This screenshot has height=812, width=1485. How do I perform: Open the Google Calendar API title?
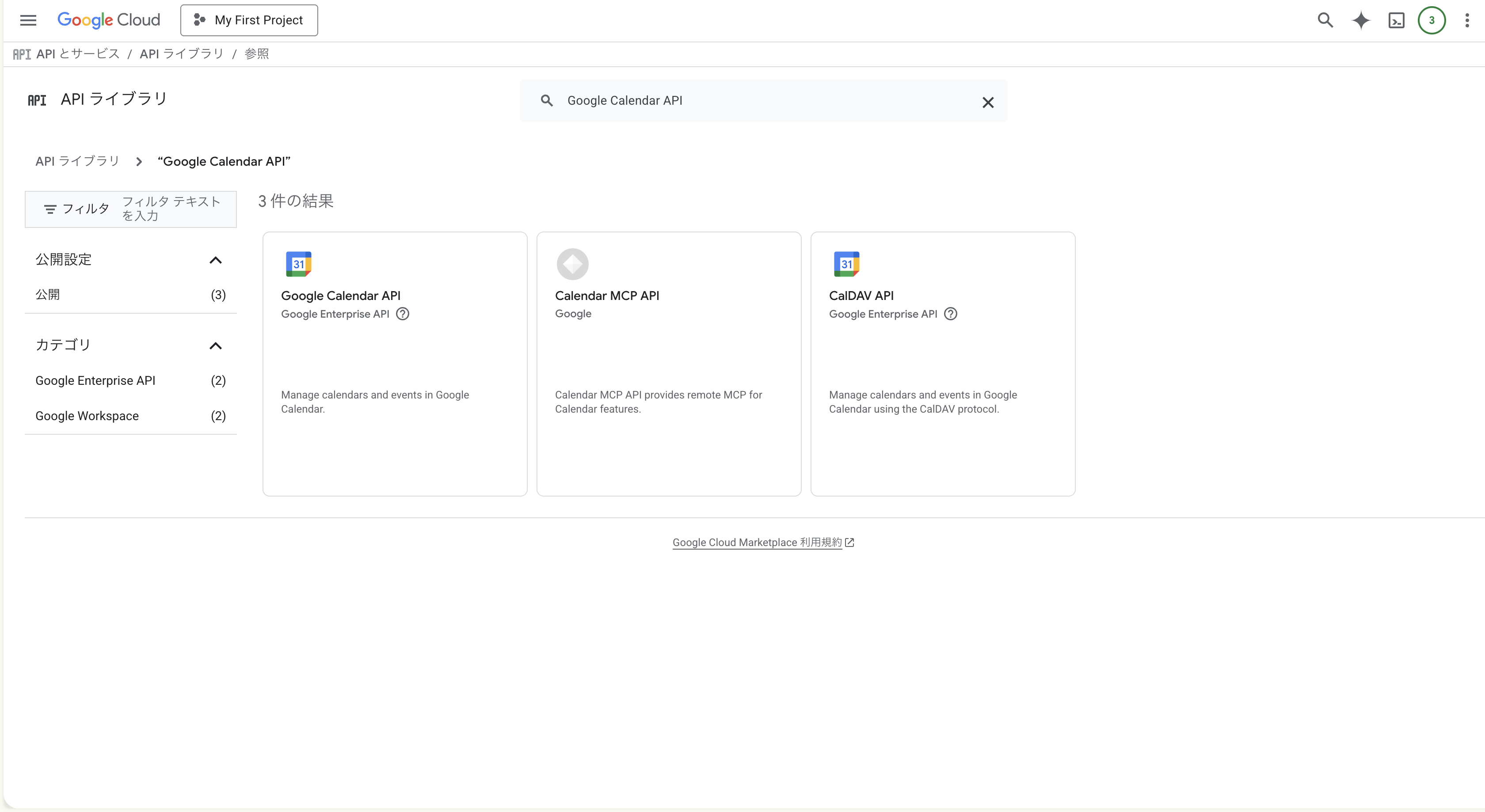pos(341,296)
